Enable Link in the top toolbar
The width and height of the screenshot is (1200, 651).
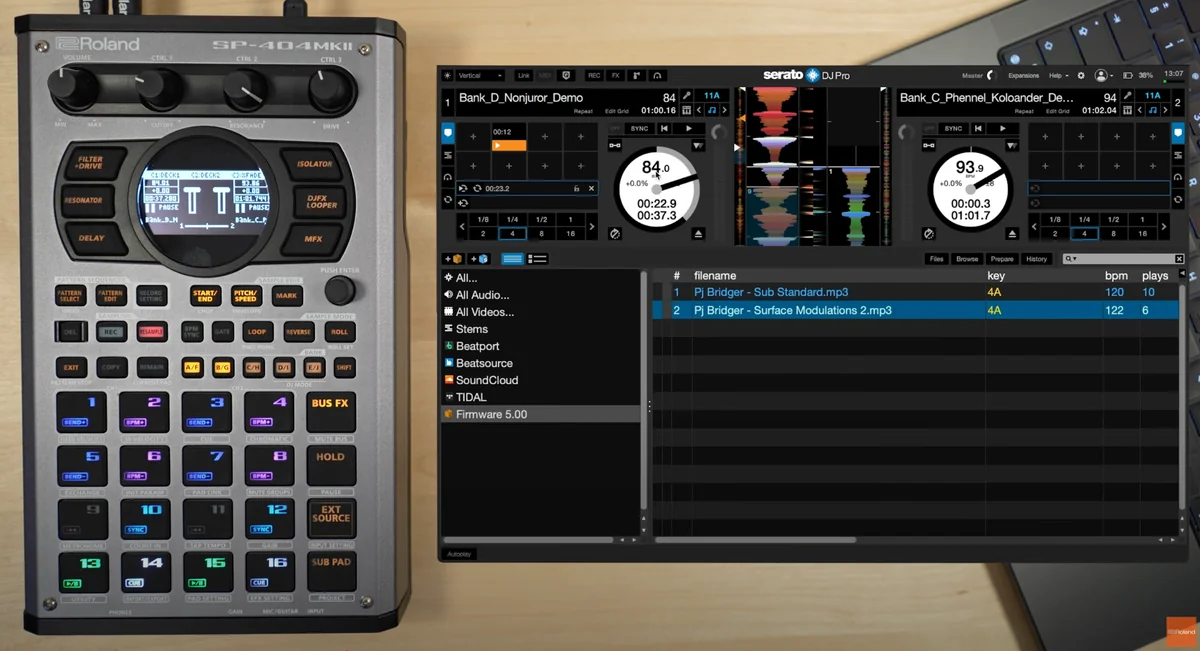[522, 75]
